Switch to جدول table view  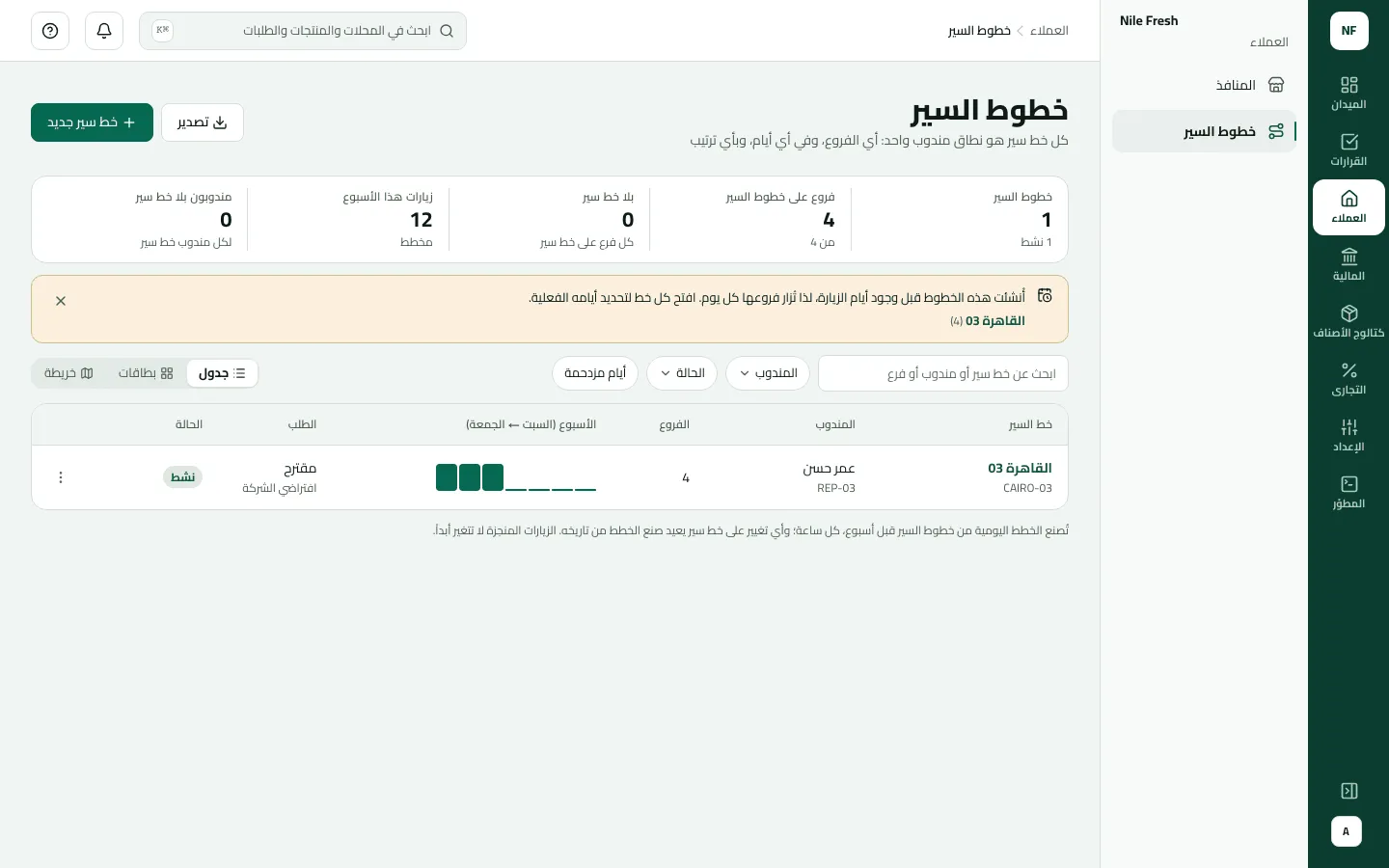click(x=223, y=373)
